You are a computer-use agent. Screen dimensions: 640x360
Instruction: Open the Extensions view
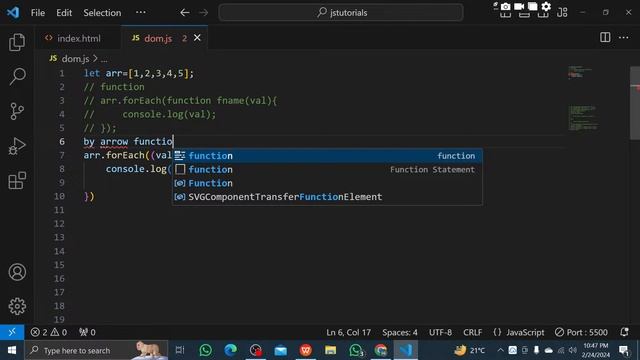(x=17, y=180)
